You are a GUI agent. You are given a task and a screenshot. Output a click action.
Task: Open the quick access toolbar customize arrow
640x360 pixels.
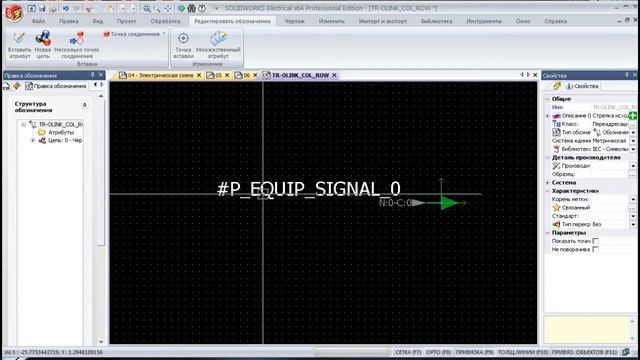click(216, 8)
